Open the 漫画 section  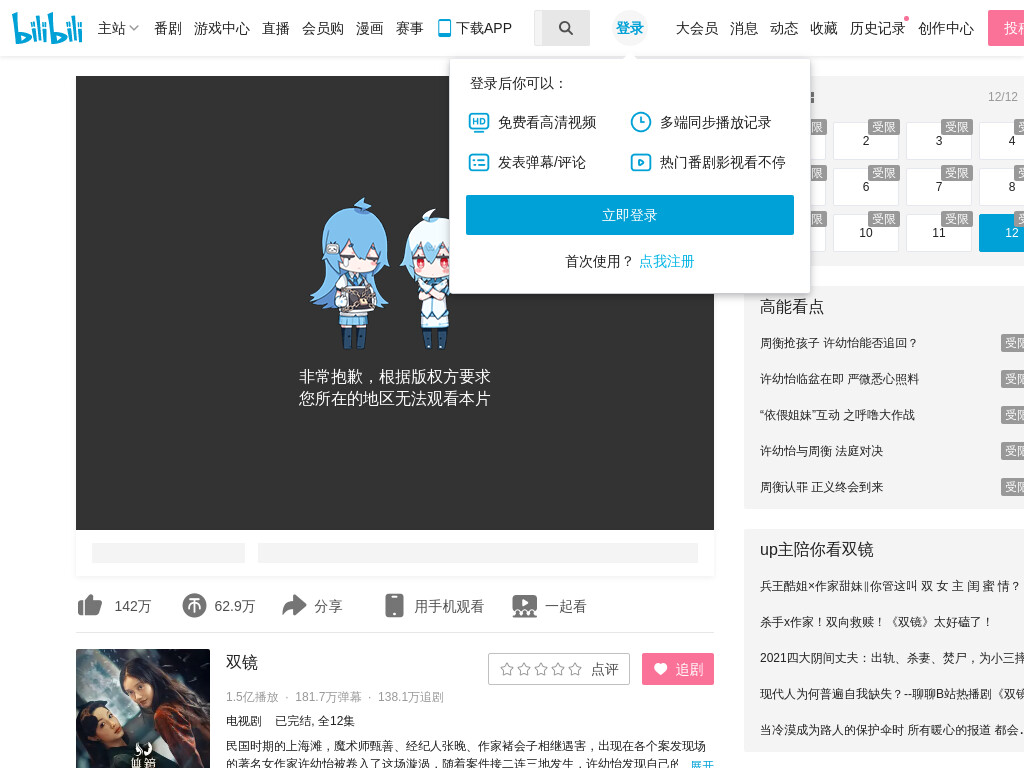(370, 28)
